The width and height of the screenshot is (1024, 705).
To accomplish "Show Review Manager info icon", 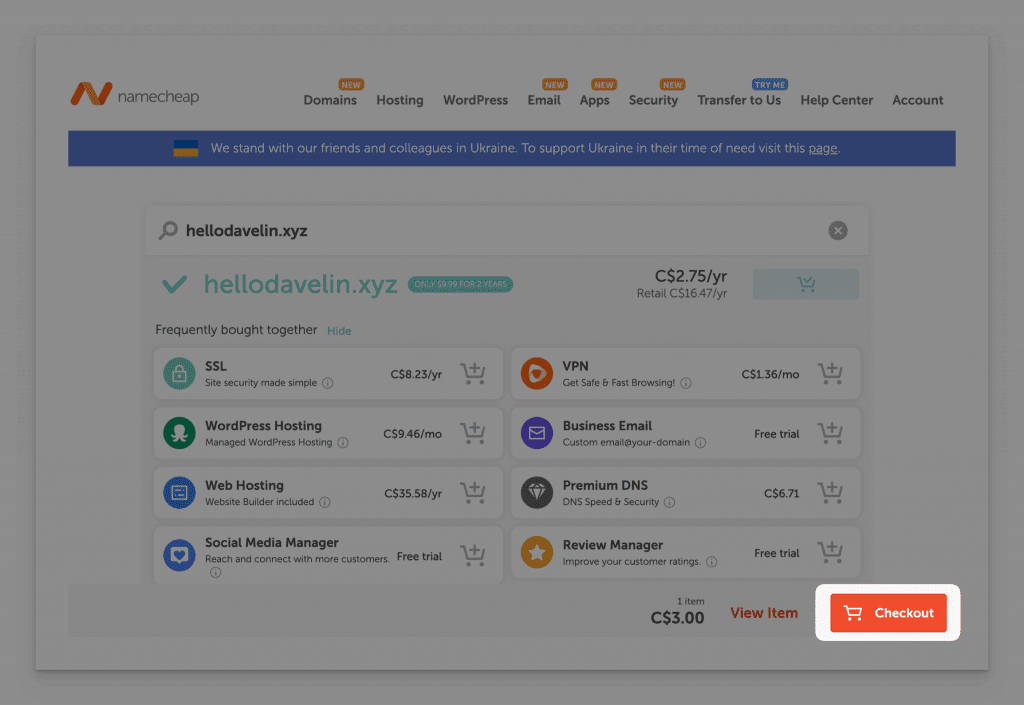I will click(712, 562).
